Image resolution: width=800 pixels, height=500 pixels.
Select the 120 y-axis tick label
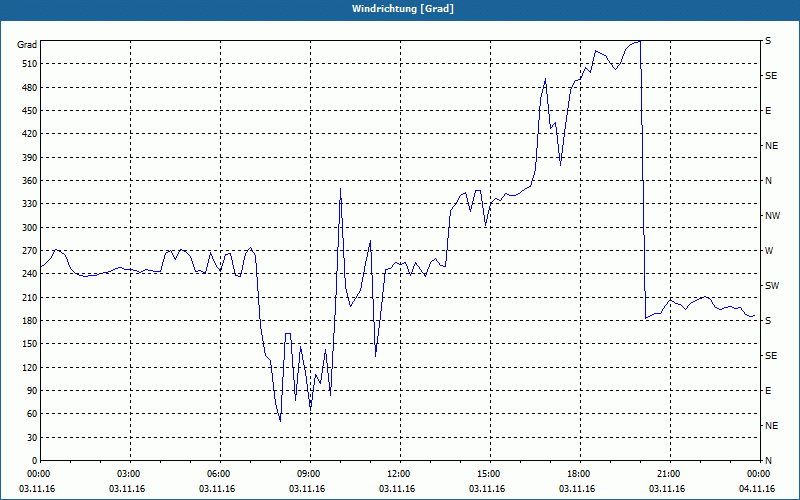tap(30, 367)
